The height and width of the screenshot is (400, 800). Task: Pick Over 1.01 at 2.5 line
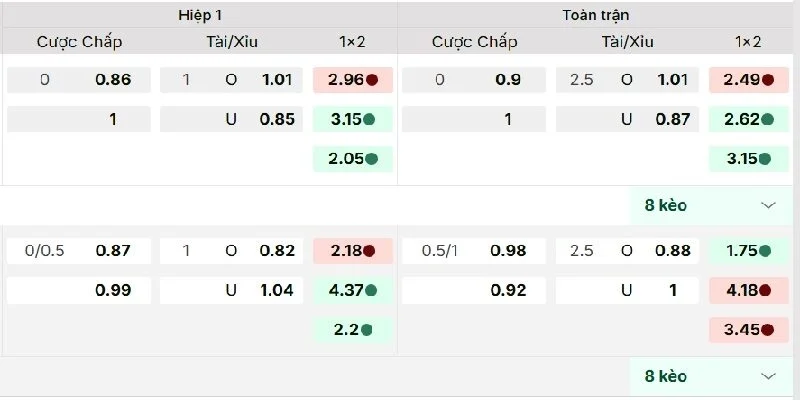pos(673,81)
